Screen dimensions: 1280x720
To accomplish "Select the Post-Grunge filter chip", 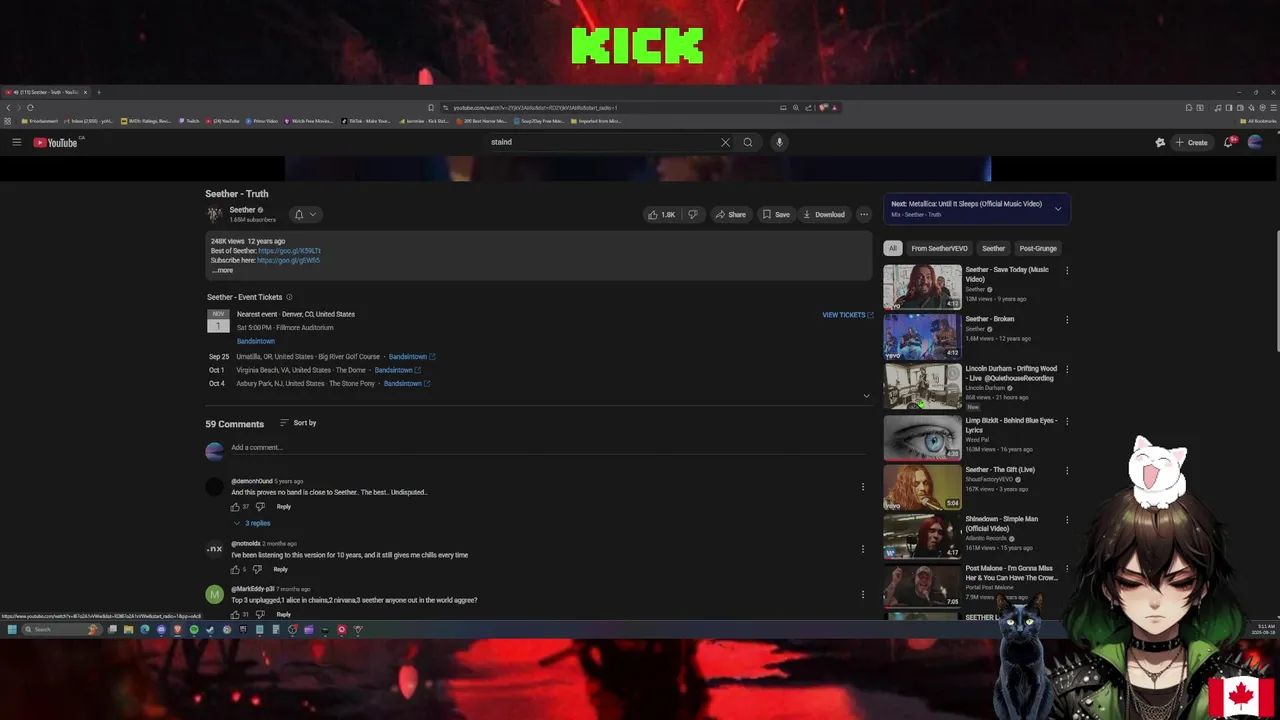I will click(1038, 248).
